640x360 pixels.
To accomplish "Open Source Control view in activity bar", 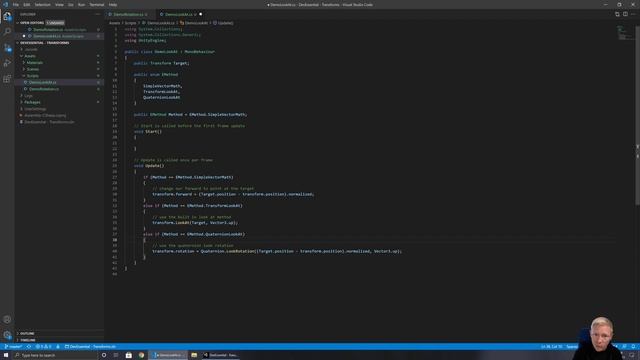I will [7, 48].
